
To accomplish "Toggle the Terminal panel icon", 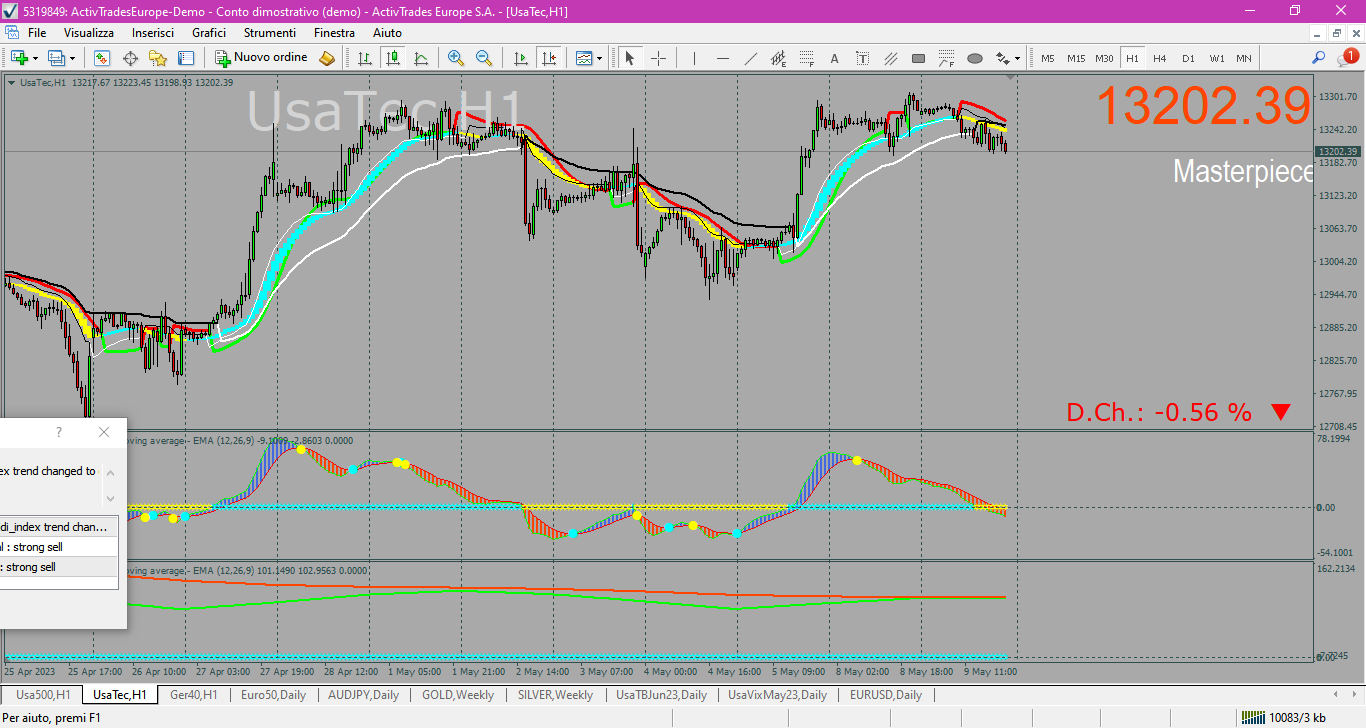I will [x=186, y=58].
